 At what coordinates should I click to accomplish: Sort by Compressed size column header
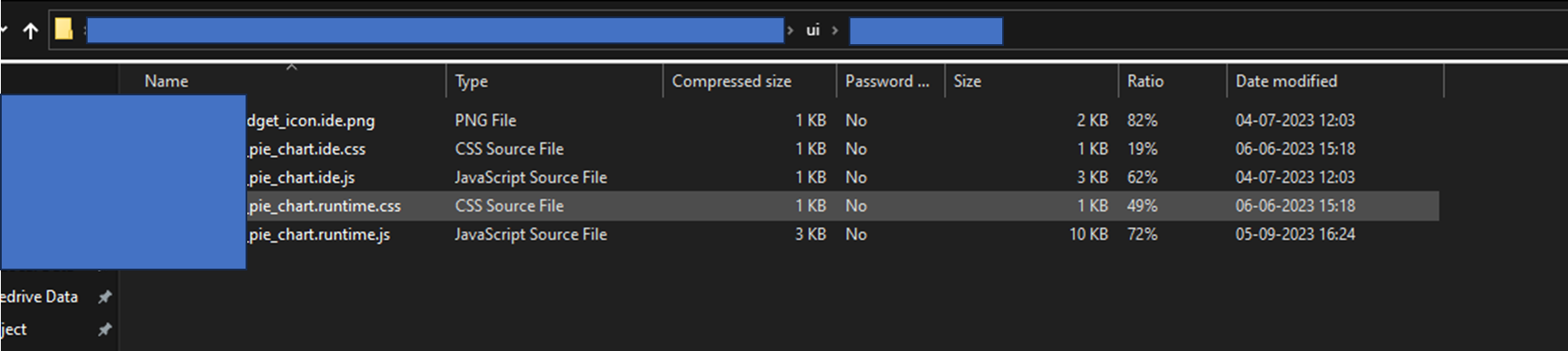click(731, 81)
